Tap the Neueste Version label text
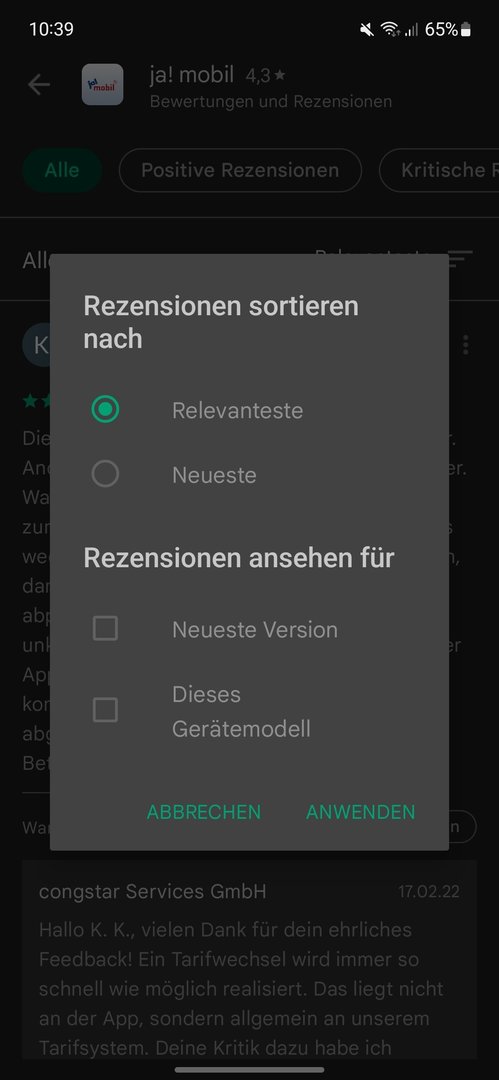This screenshot has width=499, height=1080. coord(255,630)
